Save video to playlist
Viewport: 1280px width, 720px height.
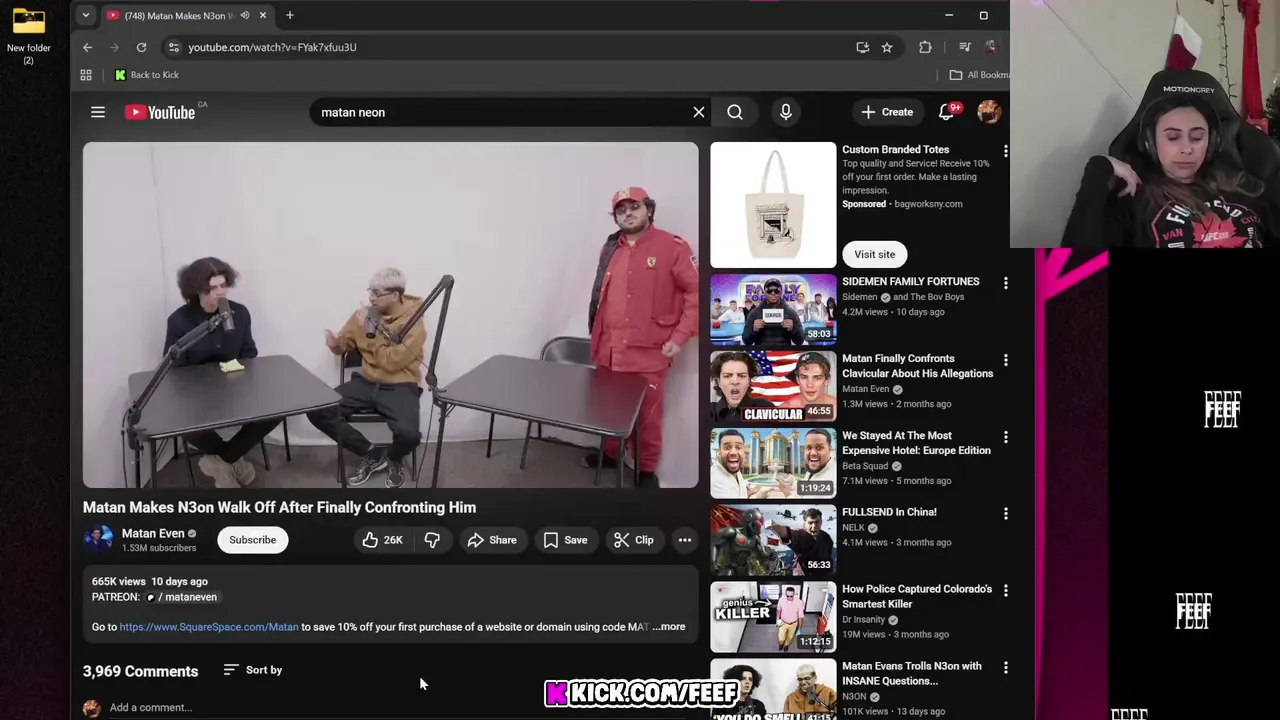[x=565, y=540]
